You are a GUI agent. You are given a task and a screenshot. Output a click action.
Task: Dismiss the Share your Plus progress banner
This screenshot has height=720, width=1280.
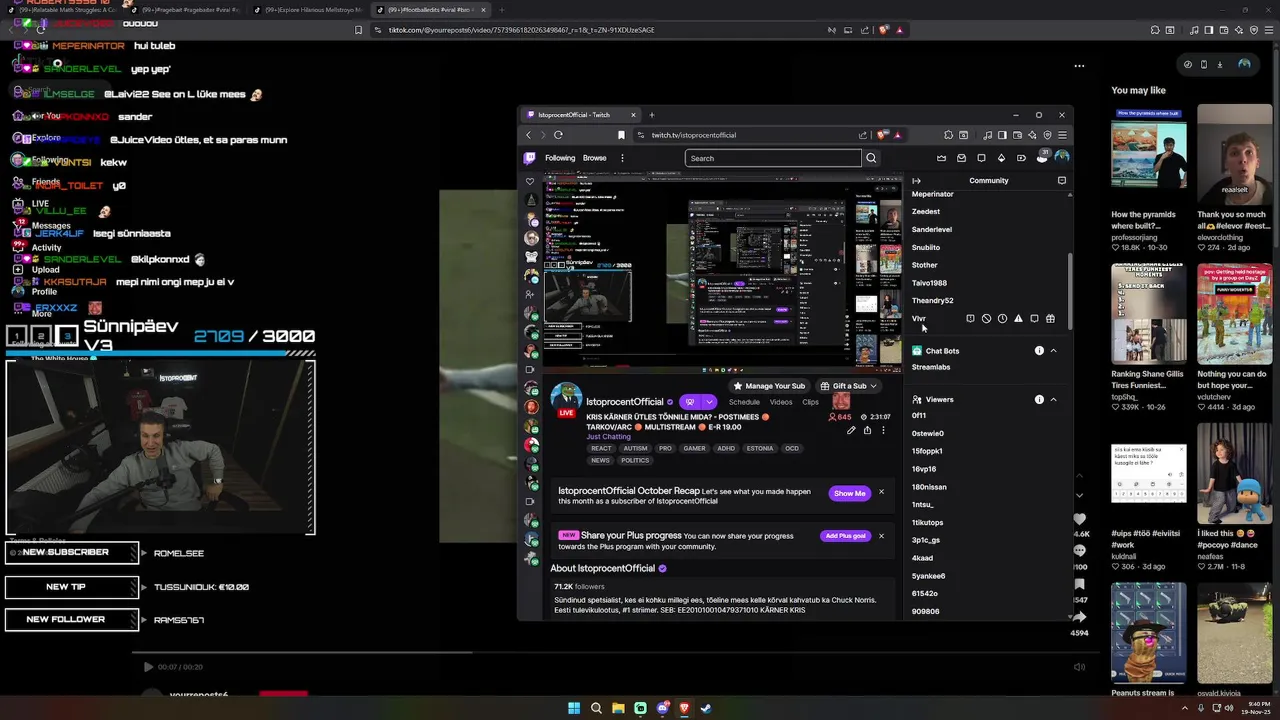pos(881,536)
